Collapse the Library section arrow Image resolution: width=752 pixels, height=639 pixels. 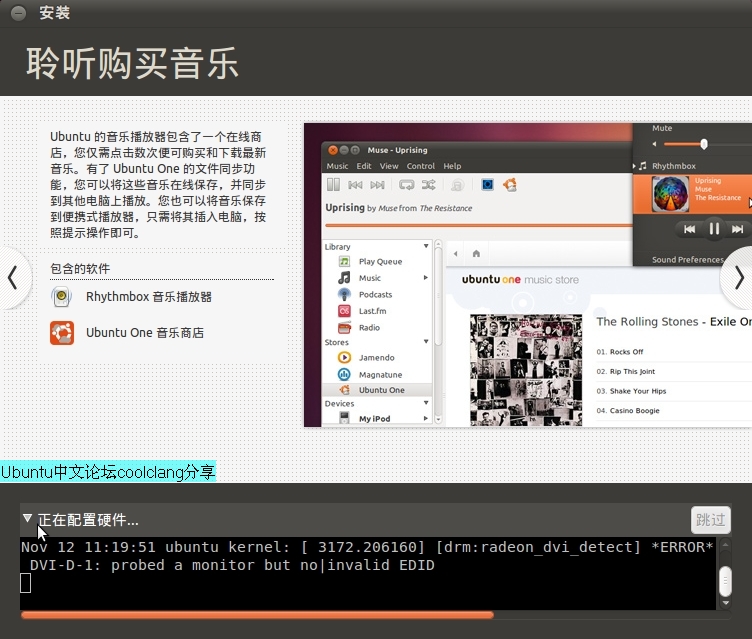pyautogui.click(x=426, y=246)
